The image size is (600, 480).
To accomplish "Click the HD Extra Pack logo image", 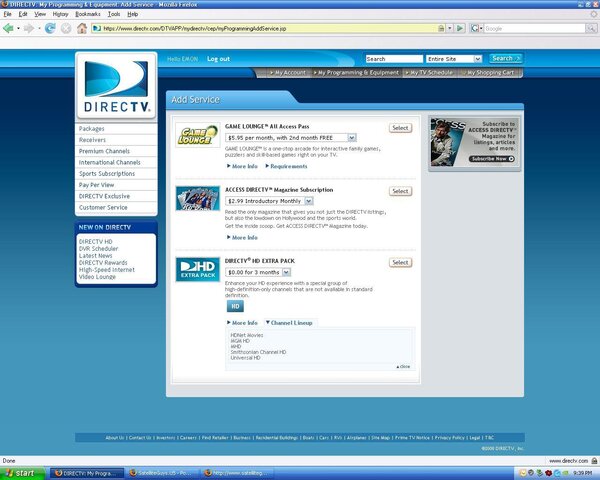I will tap(198, 269).
